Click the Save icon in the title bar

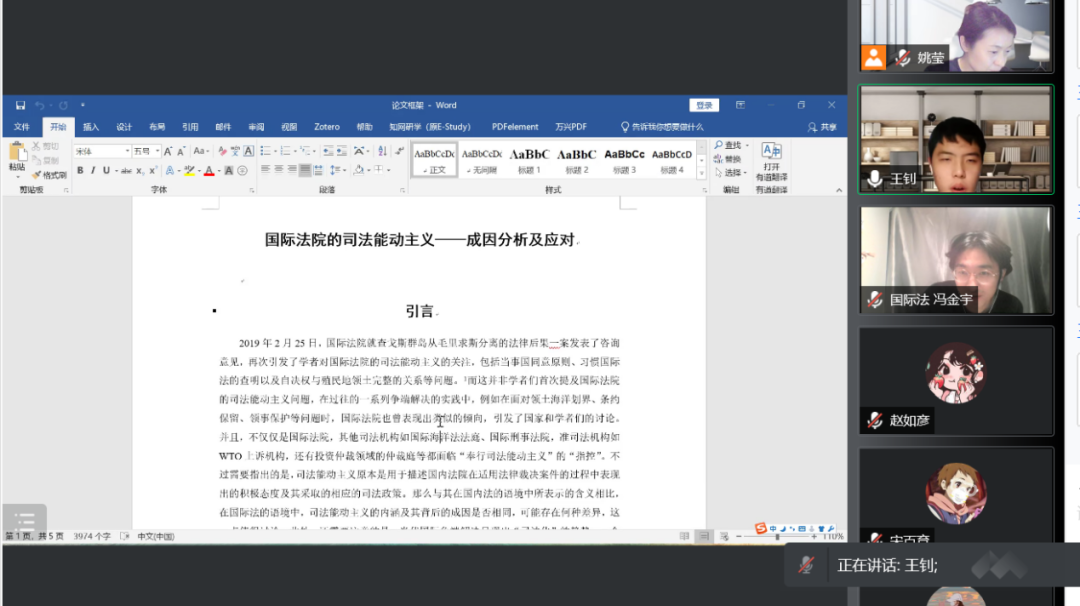click(x=20, y=105)
